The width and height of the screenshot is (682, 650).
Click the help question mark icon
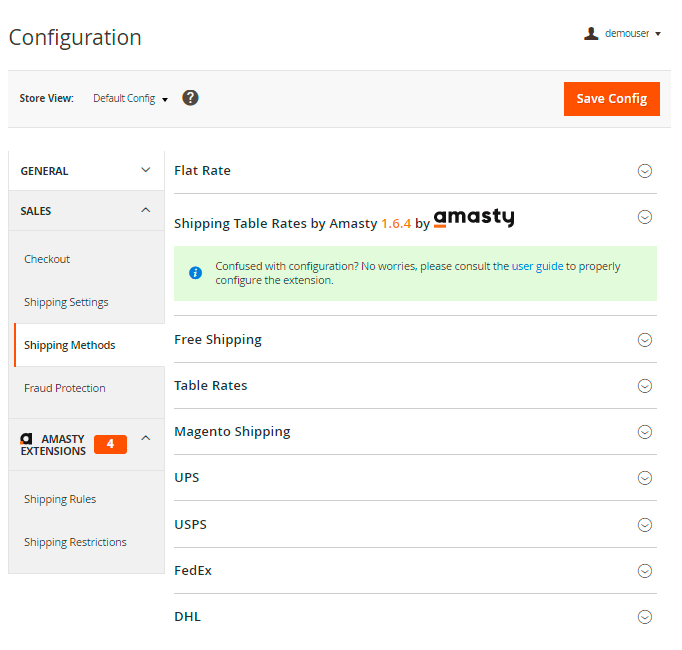190,98
